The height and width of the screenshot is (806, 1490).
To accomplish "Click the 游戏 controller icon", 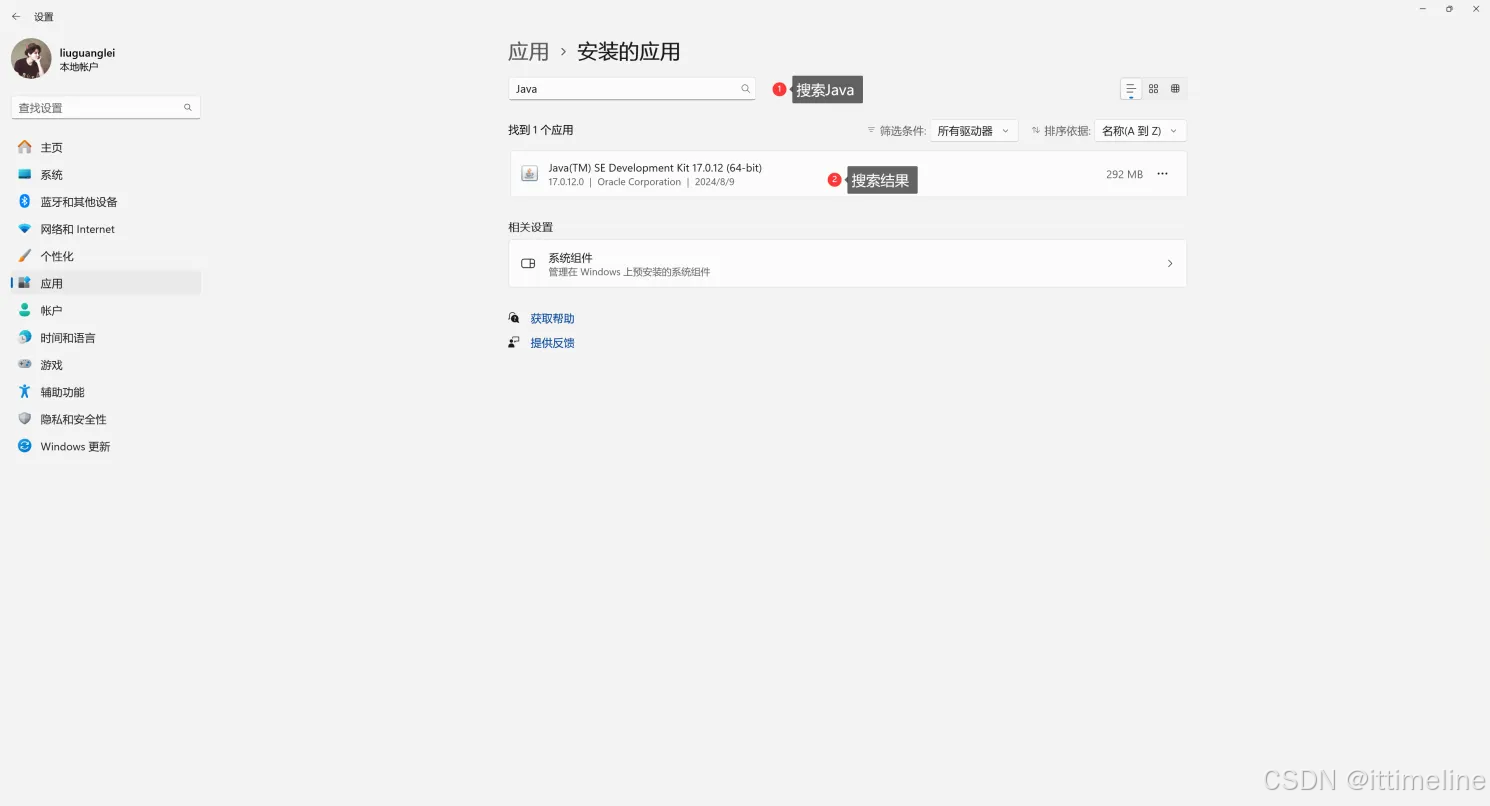I will 25,365.
